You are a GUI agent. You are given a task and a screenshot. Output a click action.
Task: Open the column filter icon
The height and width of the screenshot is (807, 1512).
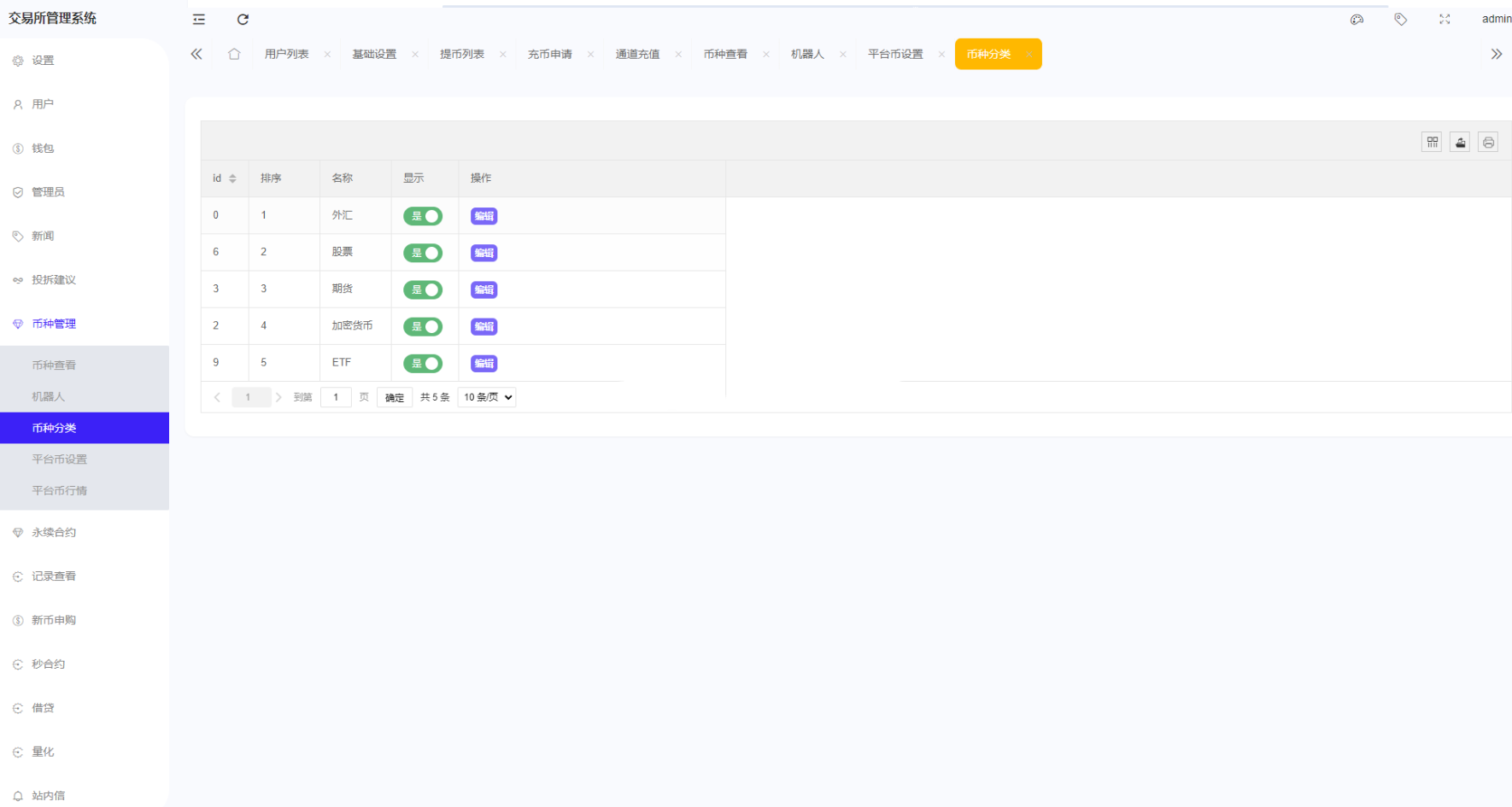point(1432,143)
